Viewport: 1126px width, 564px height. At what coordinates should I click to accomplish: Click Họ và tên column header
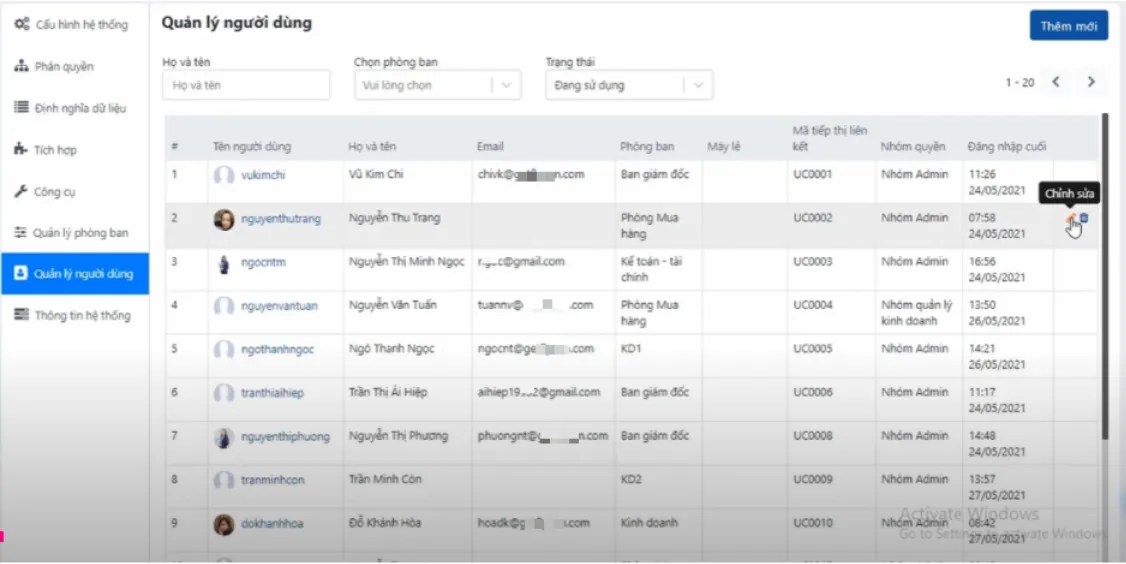pyautogui.click(x=372, y=147)
